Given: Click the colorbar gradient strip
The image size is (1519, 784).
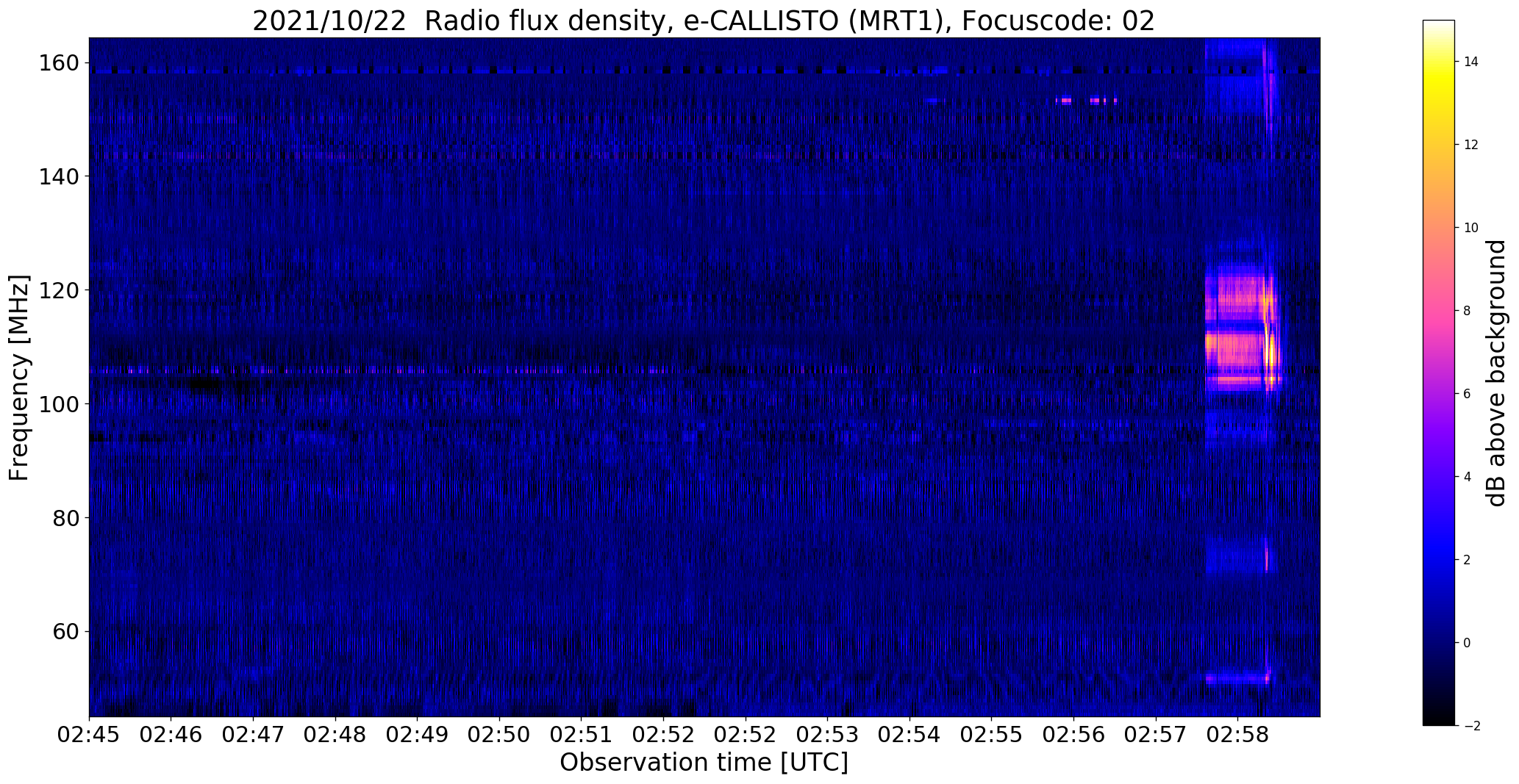Looking at the screenshot, I should [1439, 373].
